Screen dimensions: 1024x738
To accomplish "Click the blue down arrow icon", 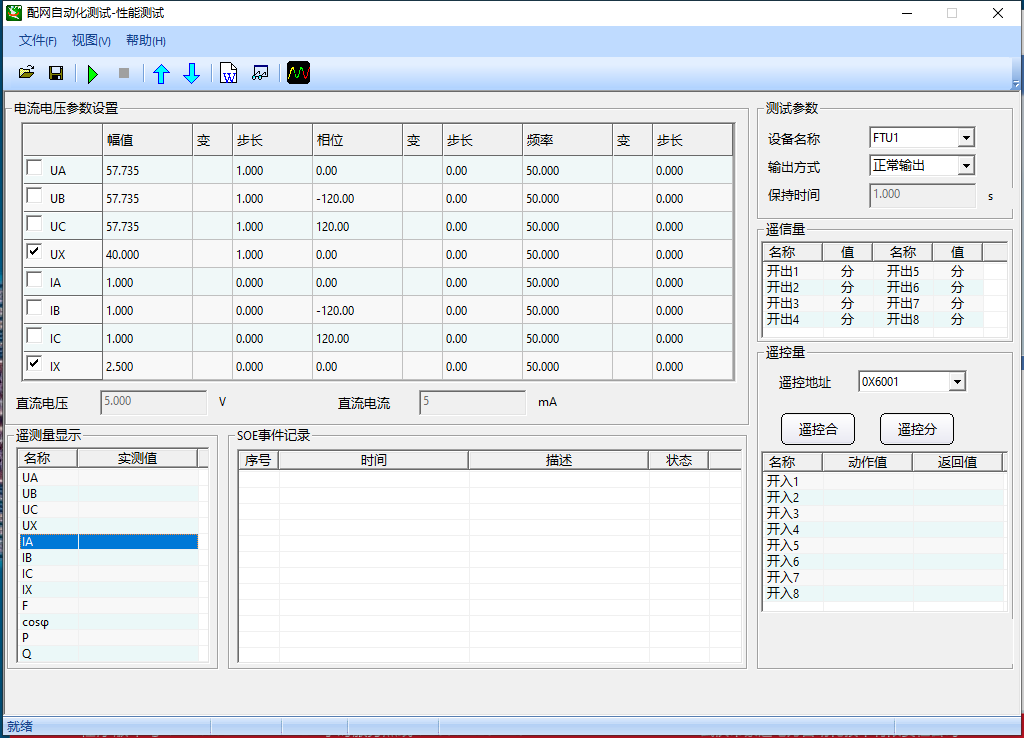I will click(x=191, y=73).
